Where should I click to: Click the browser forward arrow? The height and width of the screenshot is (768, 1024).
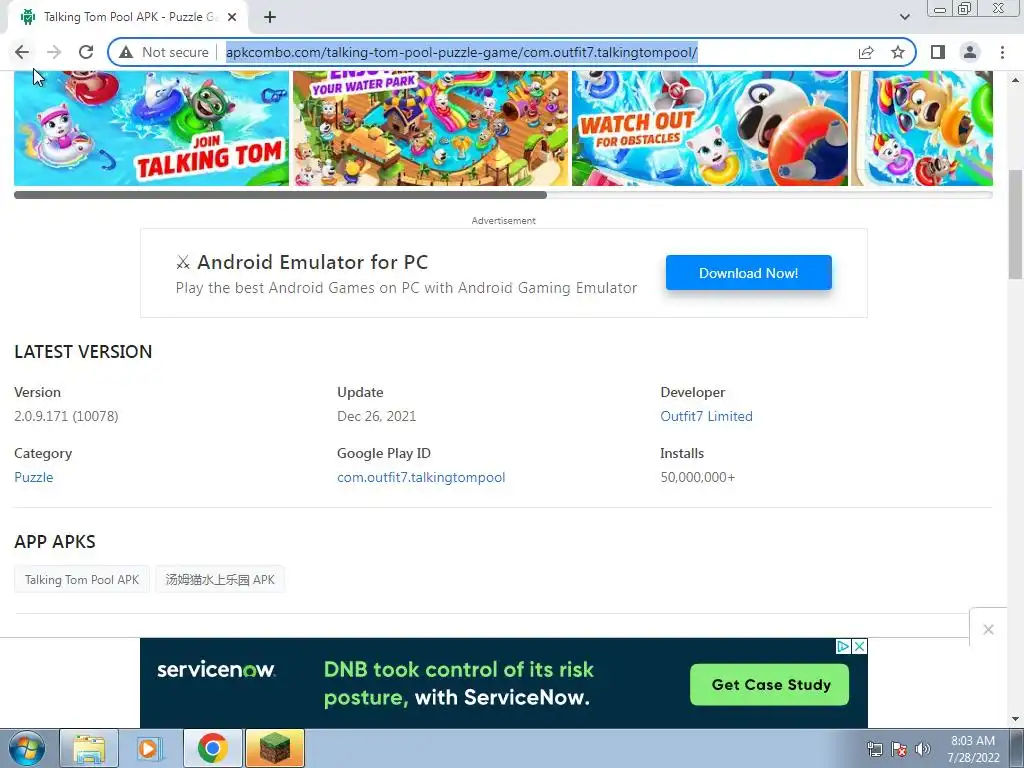[x=54, y=52]
